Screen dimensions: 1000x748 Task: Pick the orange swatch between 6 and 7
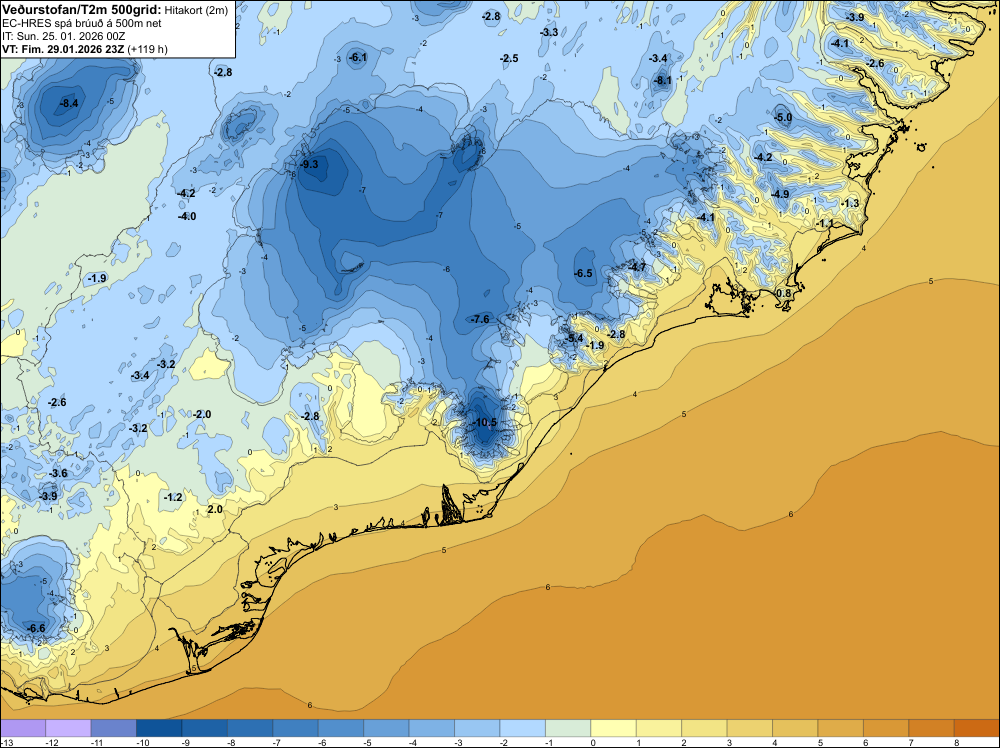pos(886,728)
